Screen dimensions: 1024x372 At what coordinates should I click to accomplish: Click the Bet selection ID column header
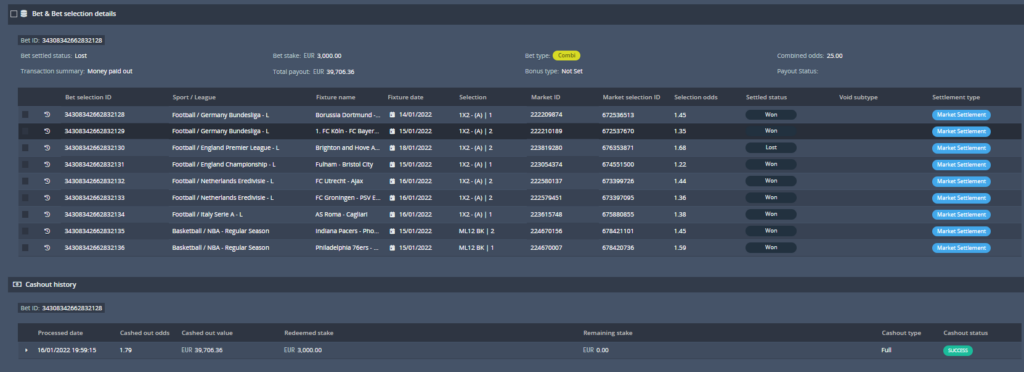88,97
